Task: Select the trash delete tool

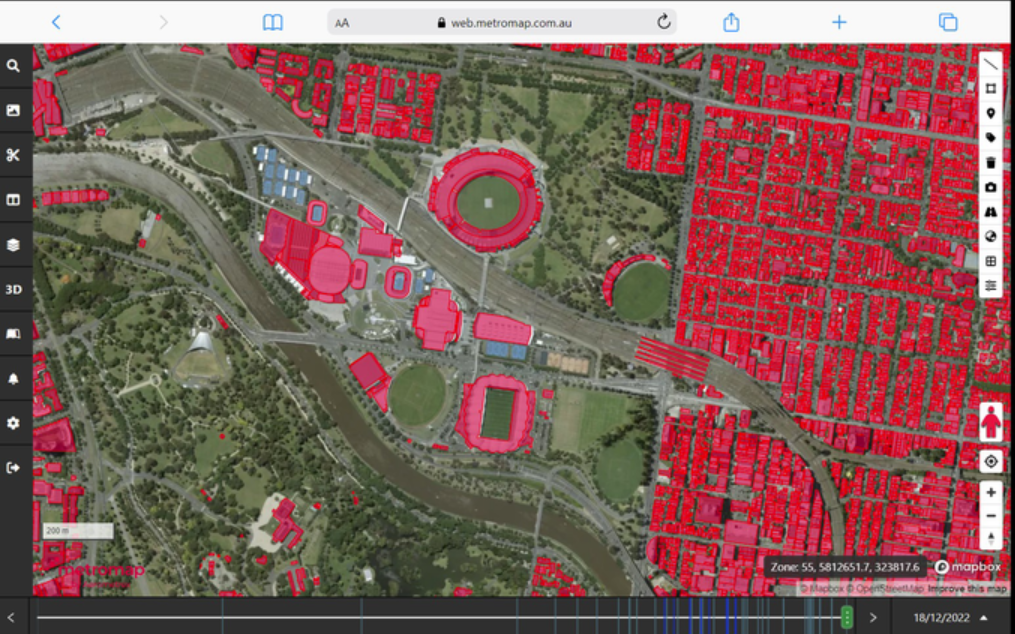Action: click(x=990, y=162)
